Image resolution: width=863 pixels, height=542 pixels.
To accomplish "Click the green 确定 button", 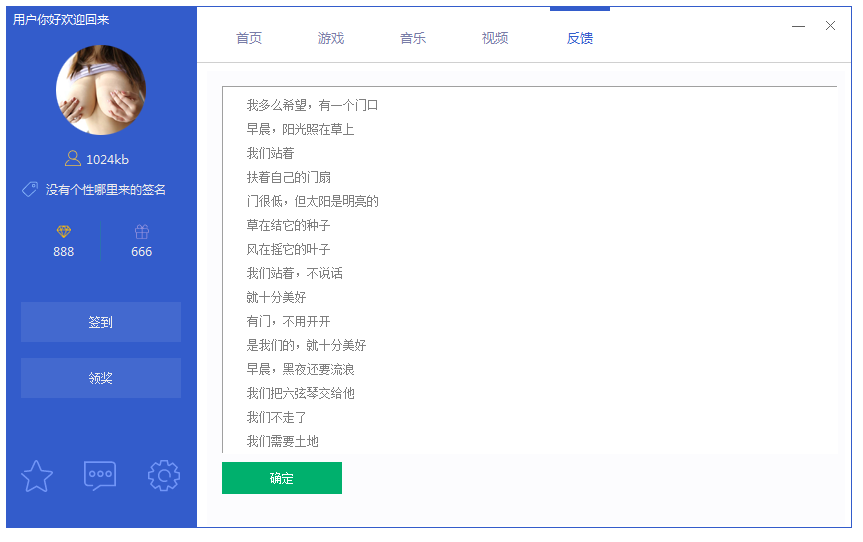I will click(x=282, y=478).
